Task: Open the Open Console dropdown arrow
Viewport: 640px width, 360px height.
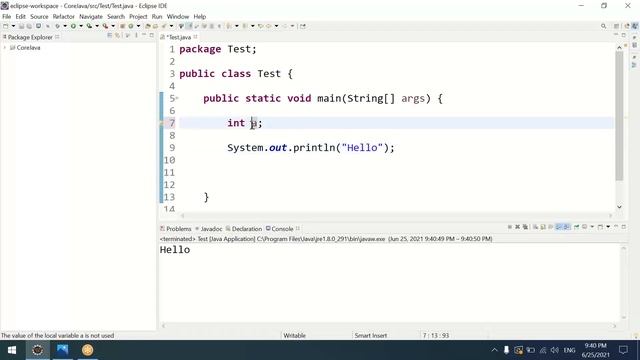Action: coord(608,227)
